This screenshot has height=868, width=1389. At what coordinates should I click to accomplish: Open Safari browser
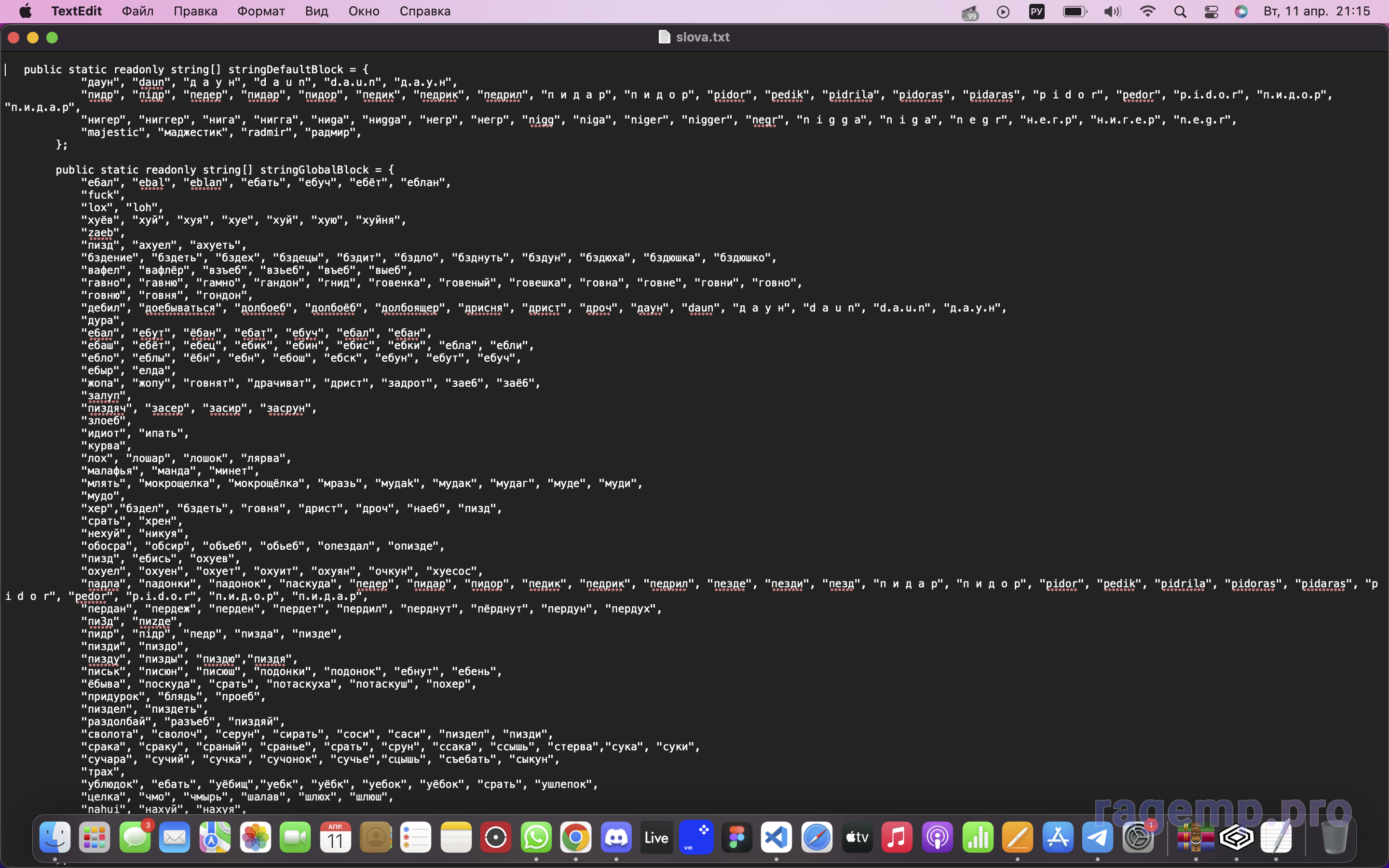pos(817,838)
